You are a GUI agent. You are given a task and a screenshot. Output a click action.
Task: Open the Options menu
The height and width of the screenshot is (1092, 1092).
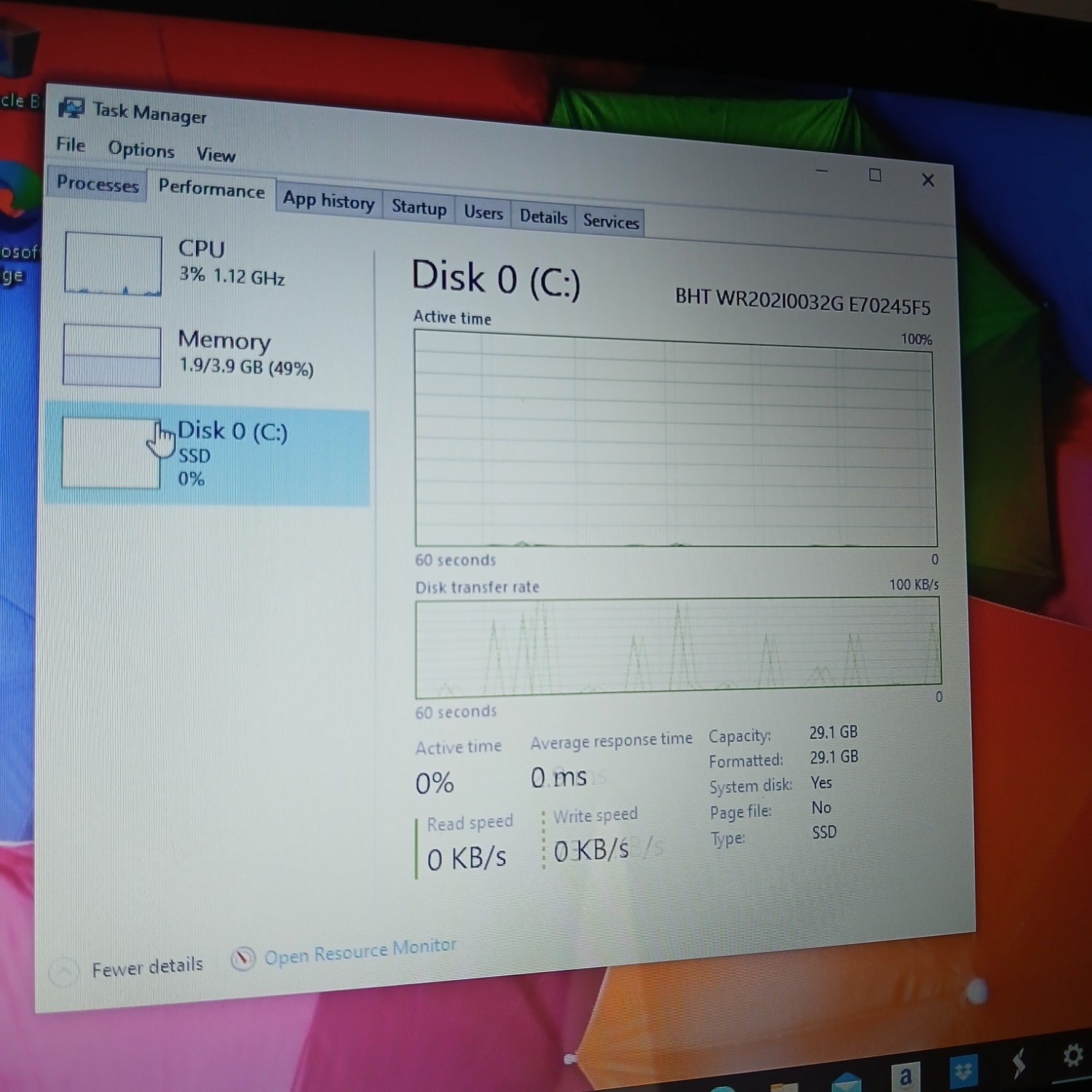coord(141,149)
